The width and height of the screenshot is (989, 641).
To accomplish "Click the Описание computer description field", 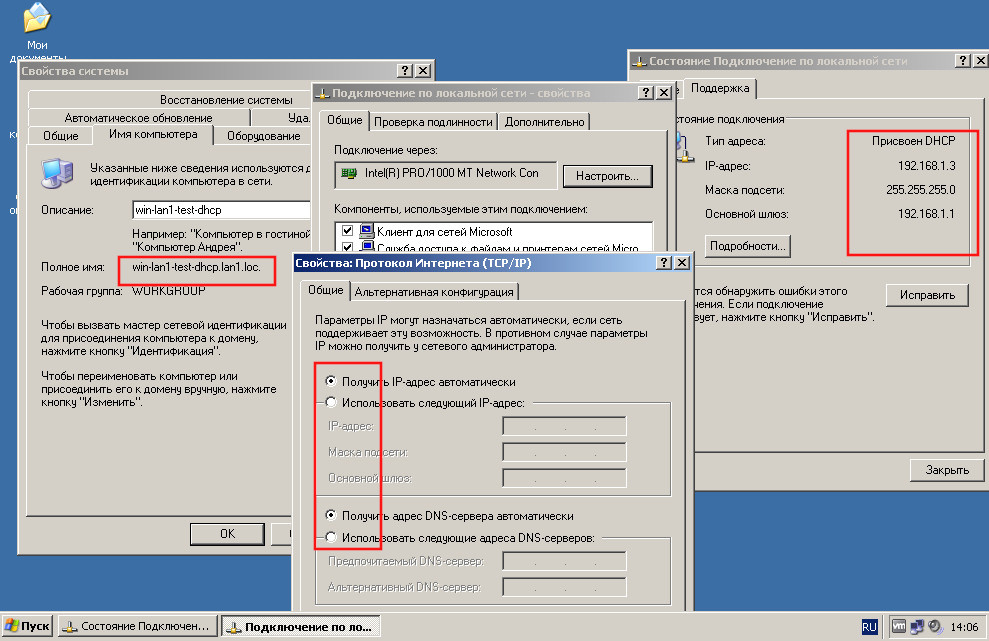I will (221, 210).
